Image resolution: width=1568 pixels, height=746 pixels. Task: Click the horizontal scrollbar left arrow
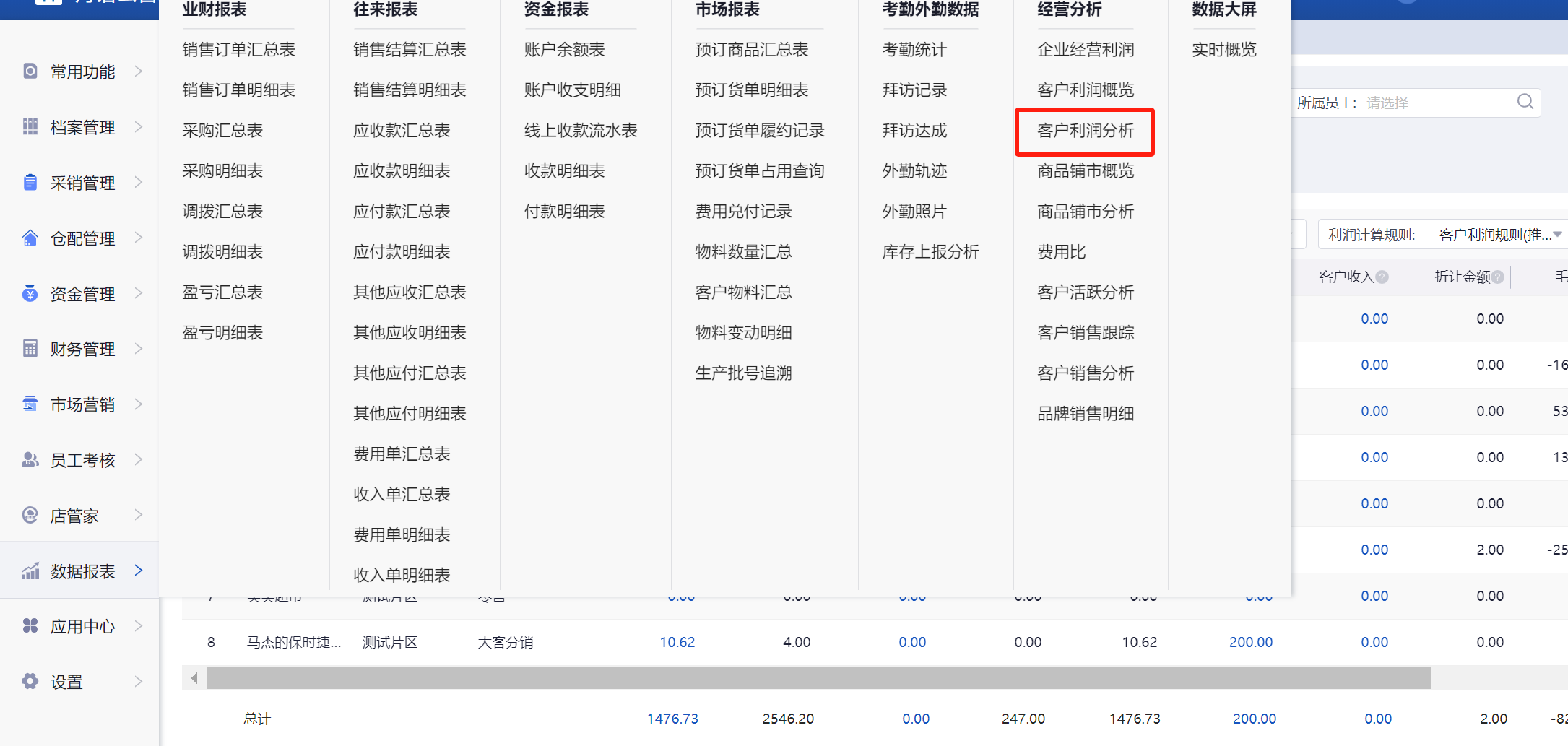(x=194, y=678)
